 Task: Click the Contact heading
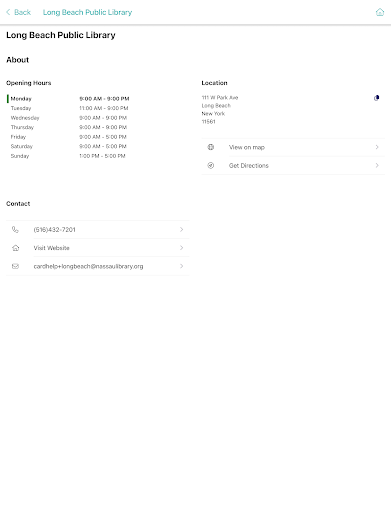tap(18, 204)
